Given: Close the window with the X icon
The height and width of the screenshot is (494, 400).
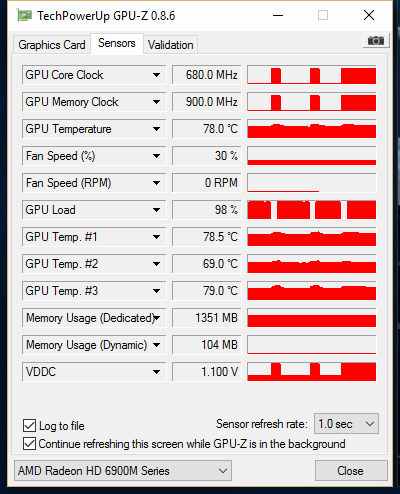Looking at the screenshot, I should 369,15.
